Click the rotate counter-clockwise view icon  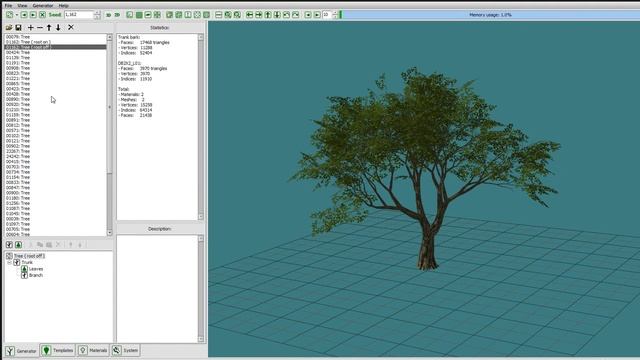(x=287, y=15)
